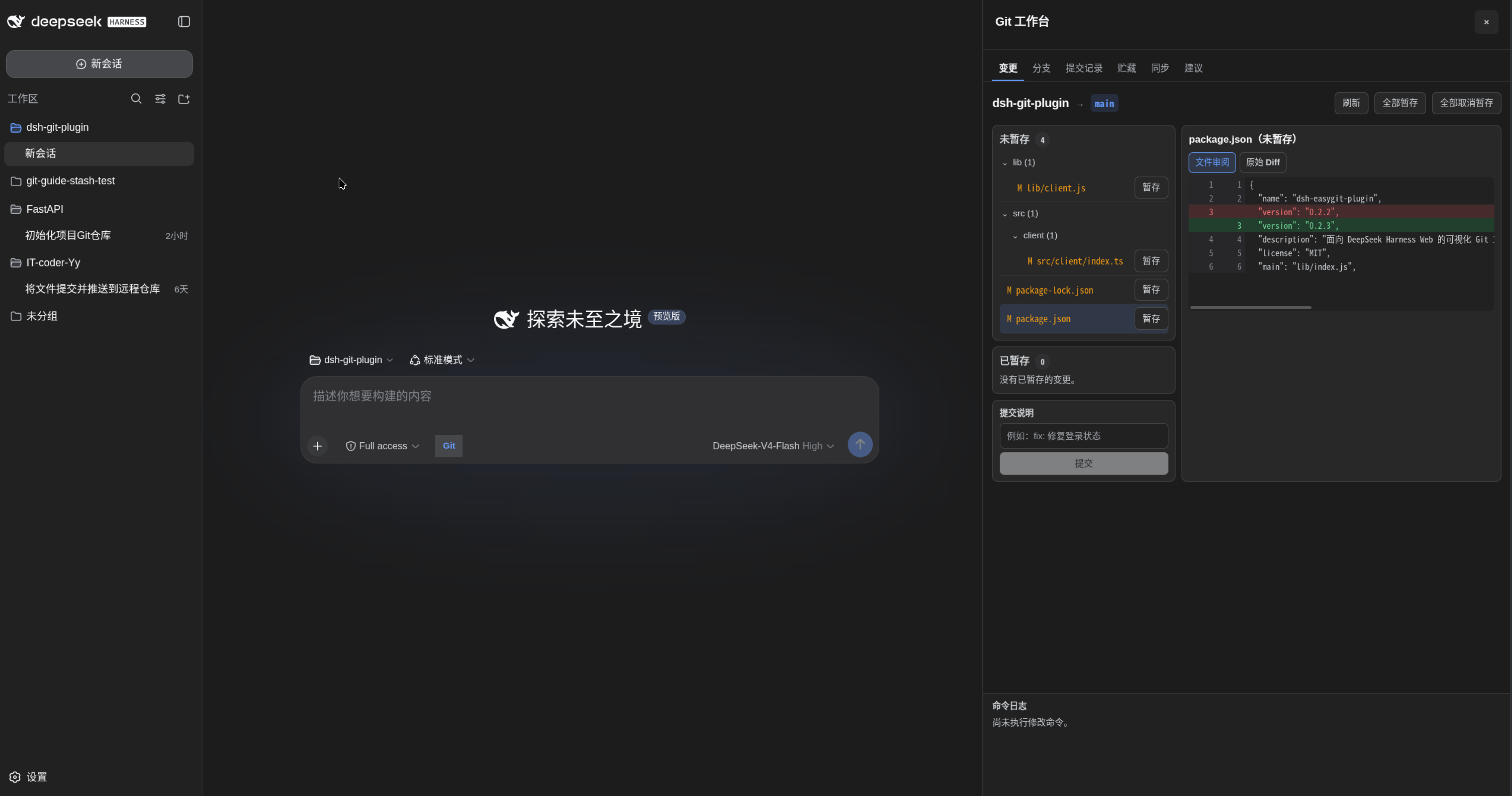Image resolution: width=1512 pixels, height=796 pixels.
Task: Switch diff view to 原始 Diff
Action: (x=1263, y=163)
